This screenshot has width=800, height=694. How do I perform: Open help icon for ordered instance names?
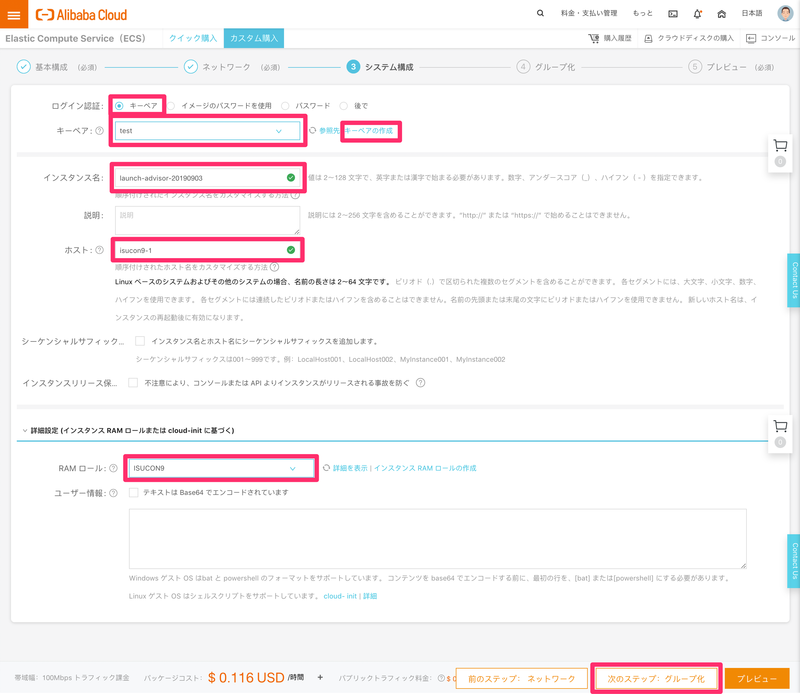click(x=295, y=195)
